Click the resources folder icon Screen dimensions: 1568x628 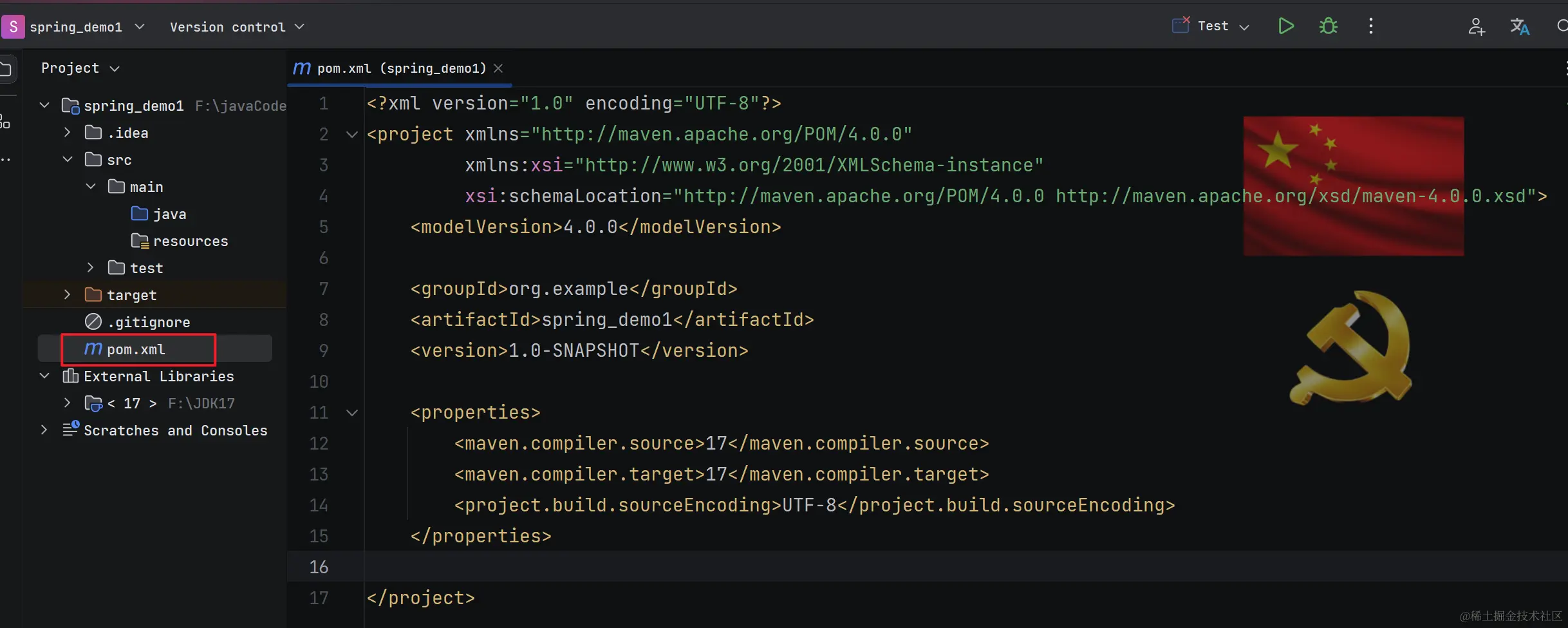point(140,241)
